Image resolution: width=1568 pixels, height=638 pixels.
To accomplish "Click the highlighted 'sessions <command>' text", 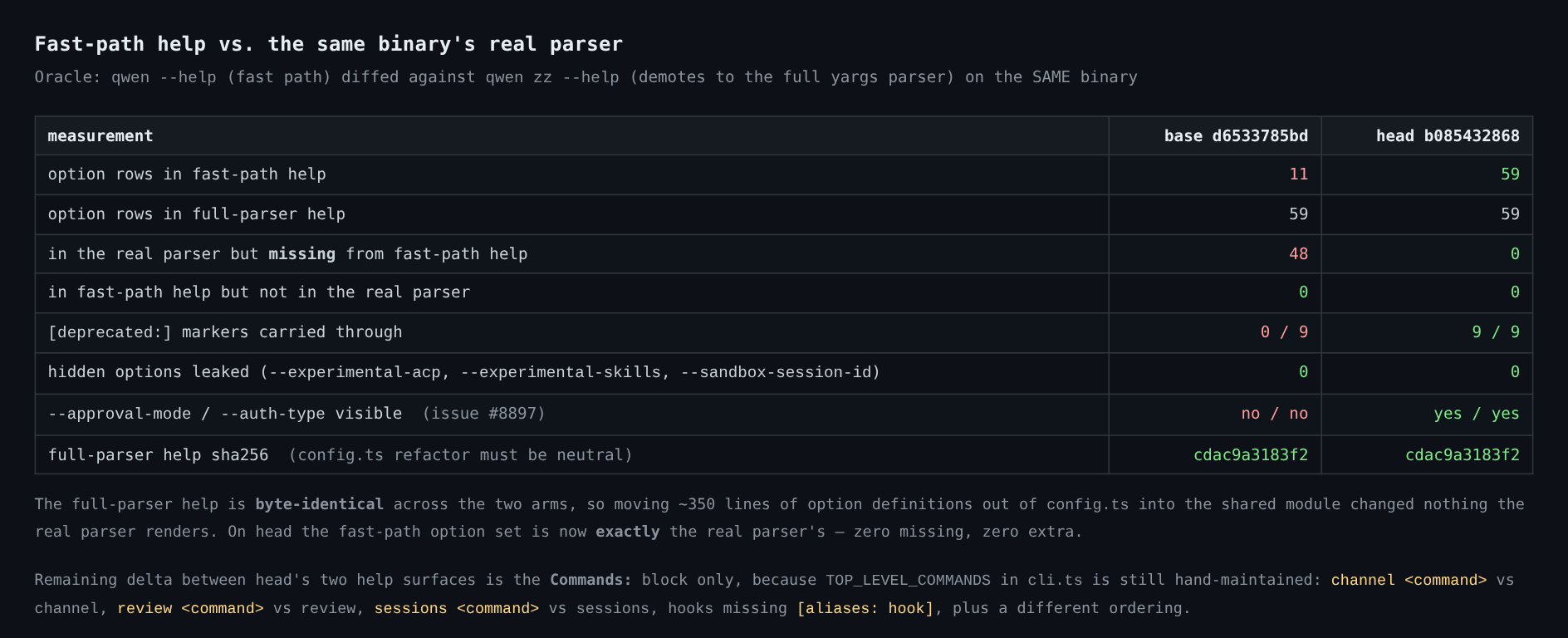I will tap(456, 608).
